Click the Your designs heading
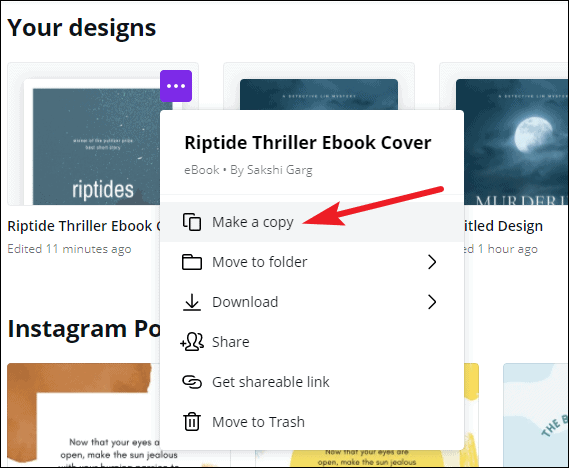The image size is (569, 468). coord(82,28)
